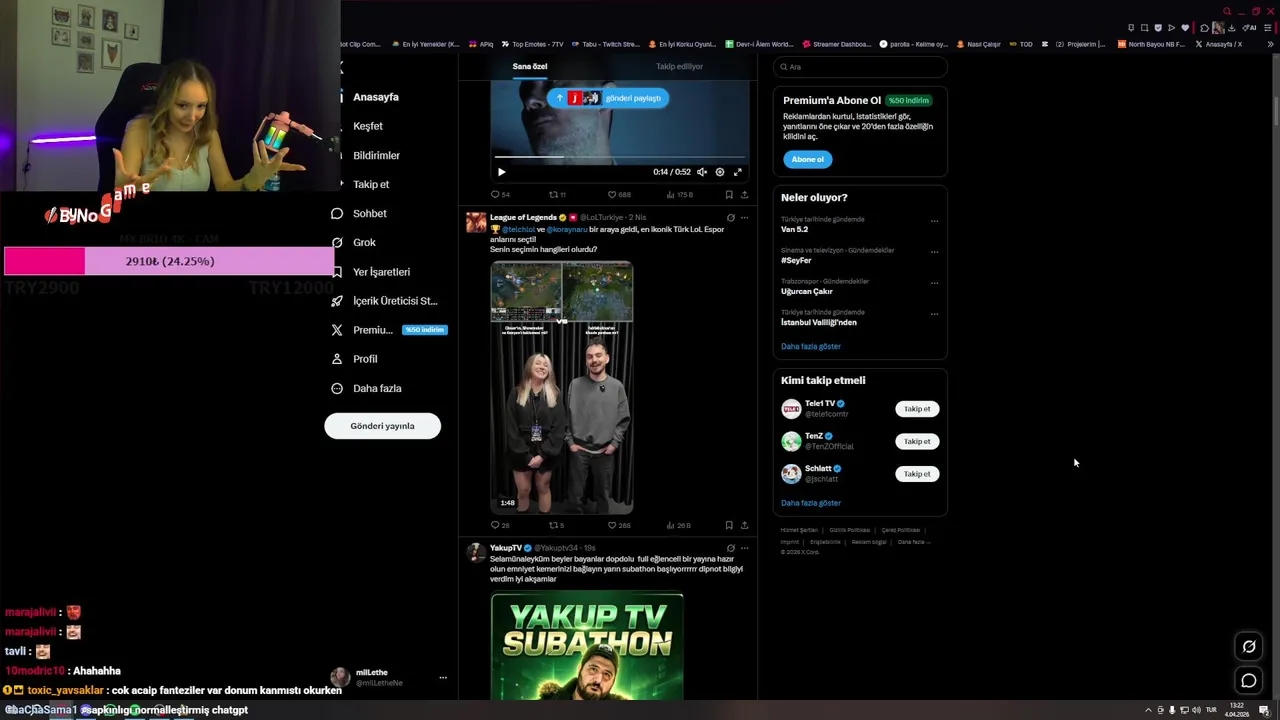Open account menu dots next to millethe
The image size is (1280, 720).
(x=443, y=677)
